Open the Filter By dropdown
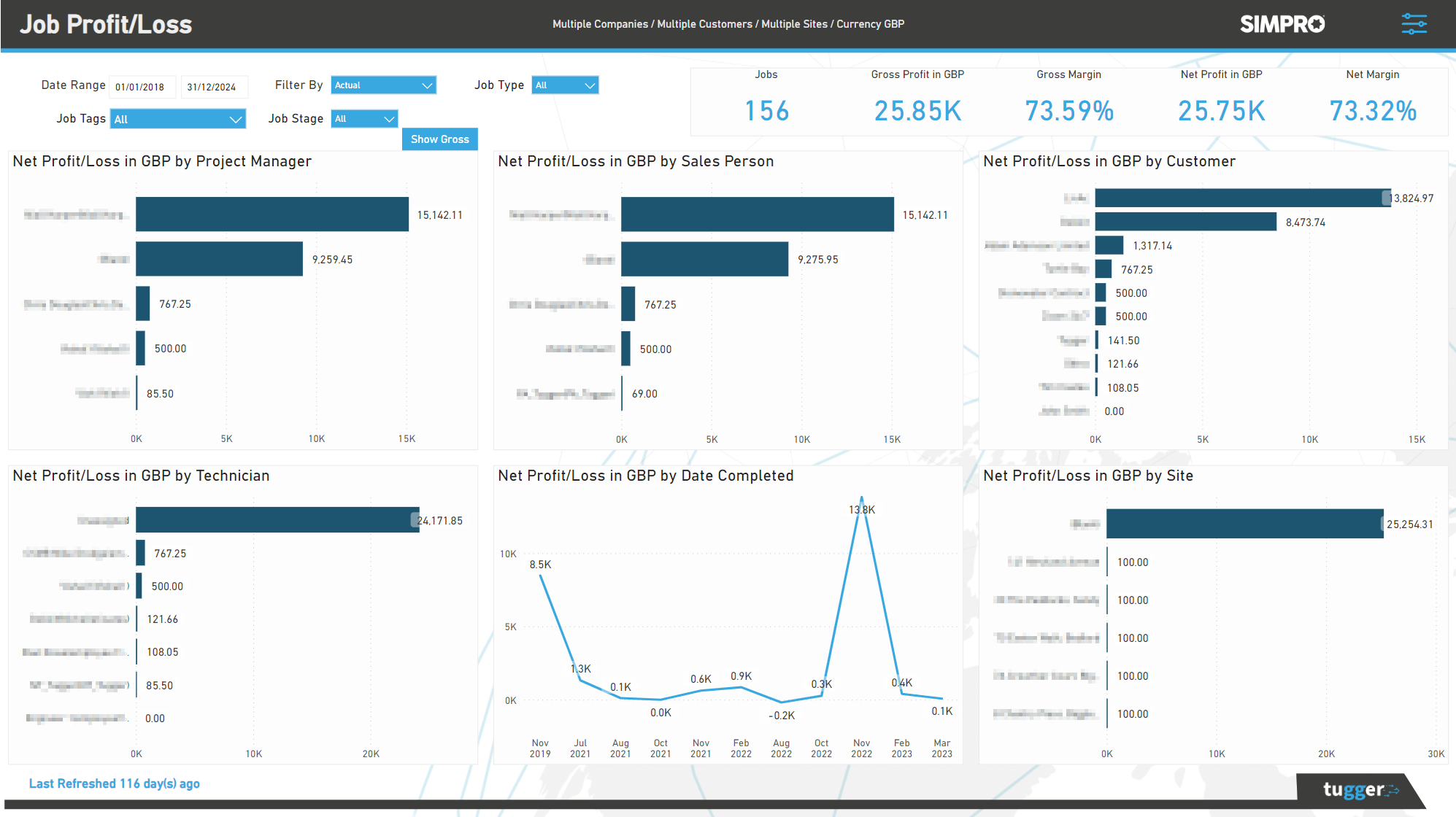1456x817 pixels. click(383, 85)
